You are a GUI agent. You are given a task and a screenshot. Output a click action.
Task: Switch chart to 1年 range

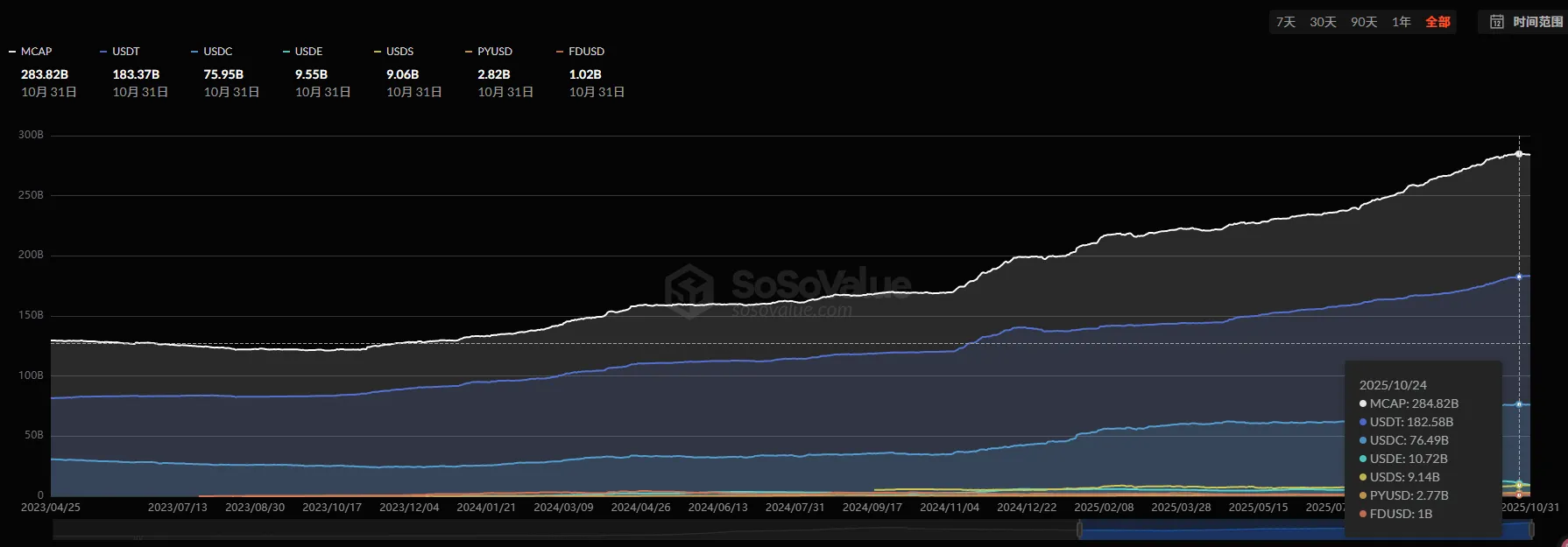pos(1402,22)
